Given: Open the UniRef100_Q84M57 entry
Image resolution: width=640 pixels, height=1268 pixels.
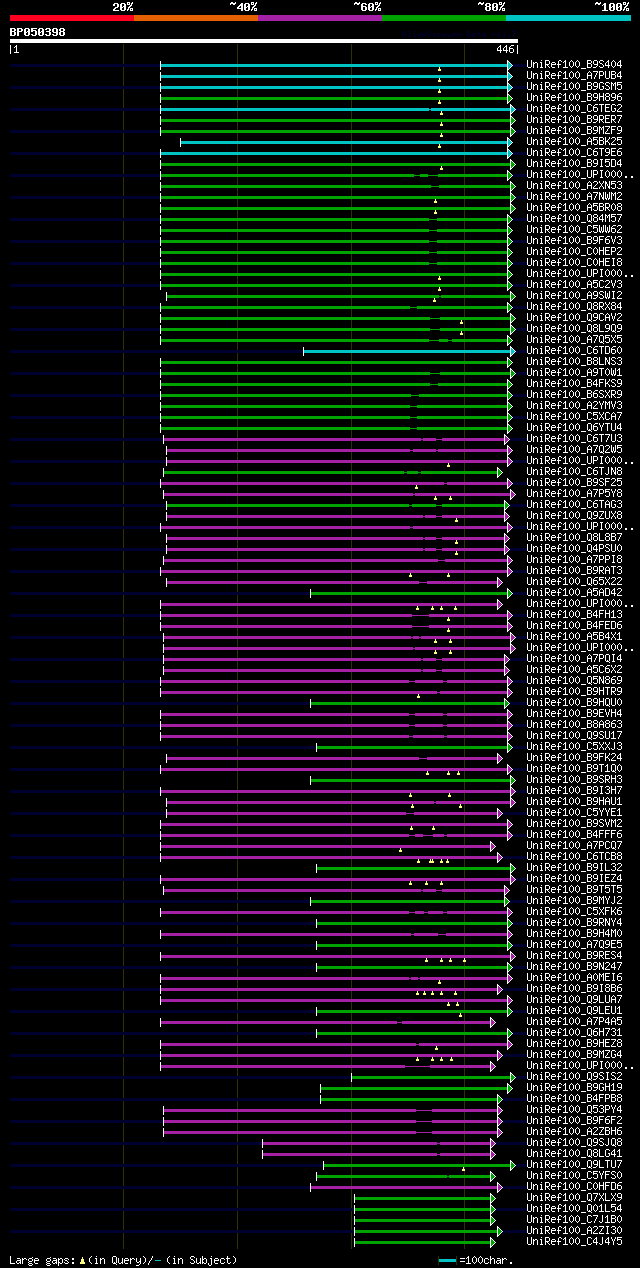Looking at the screenshot, I should [x=574, y=219].
